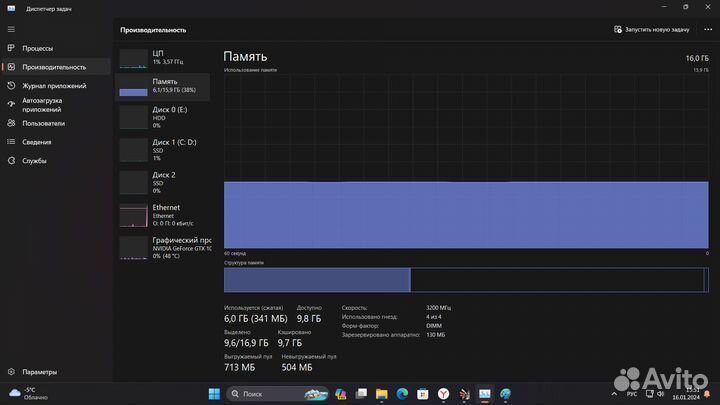This screenshot has width=720, height=405.
Task: Select the Графический процессор NVIDIA entry
Action: [163, 248]
